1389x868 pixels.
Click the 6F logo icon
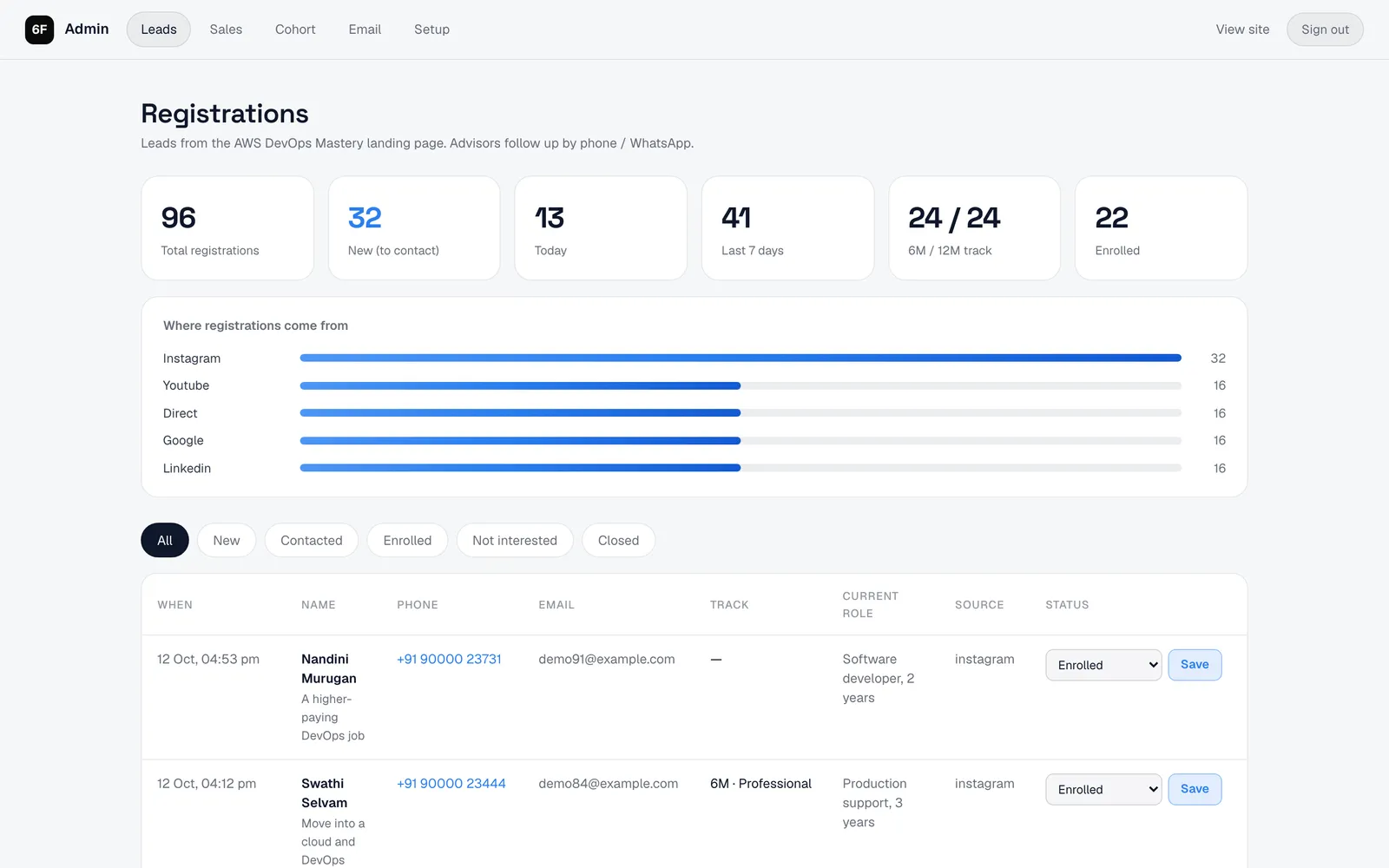click(39, 30)
